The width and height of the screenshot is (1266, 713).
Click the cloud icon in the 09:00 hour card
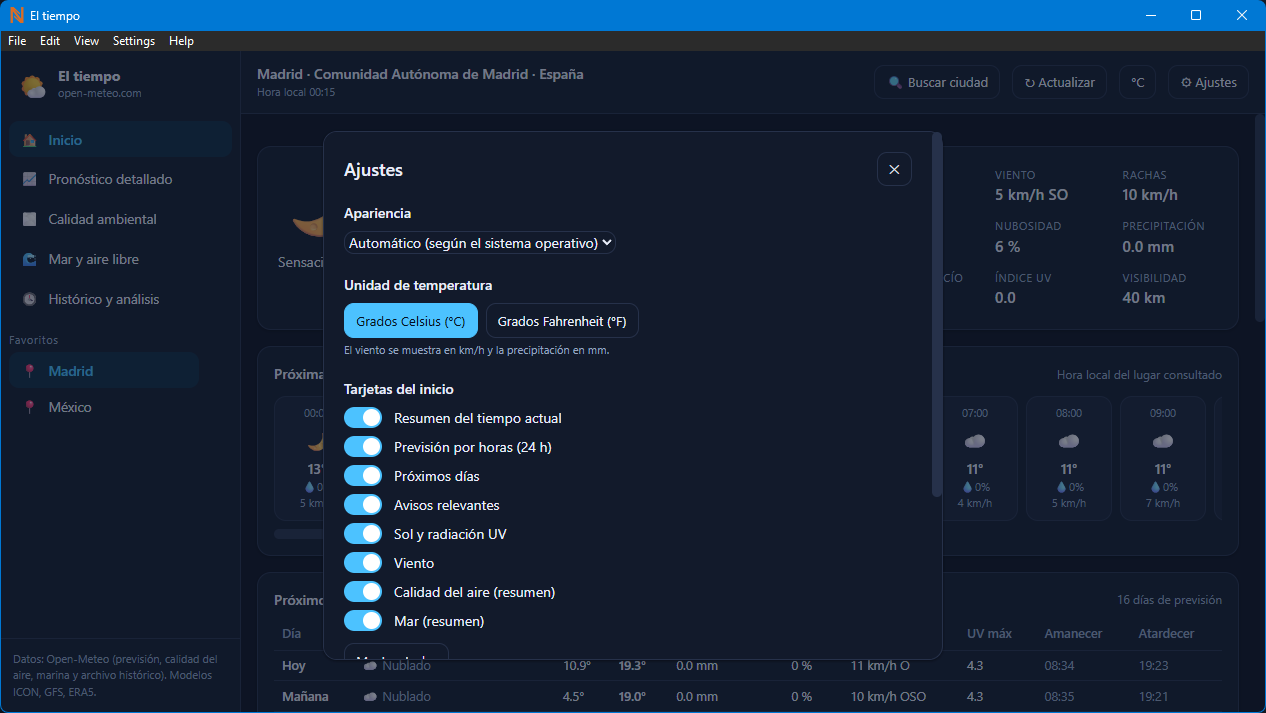click(x=1163, y=441)
